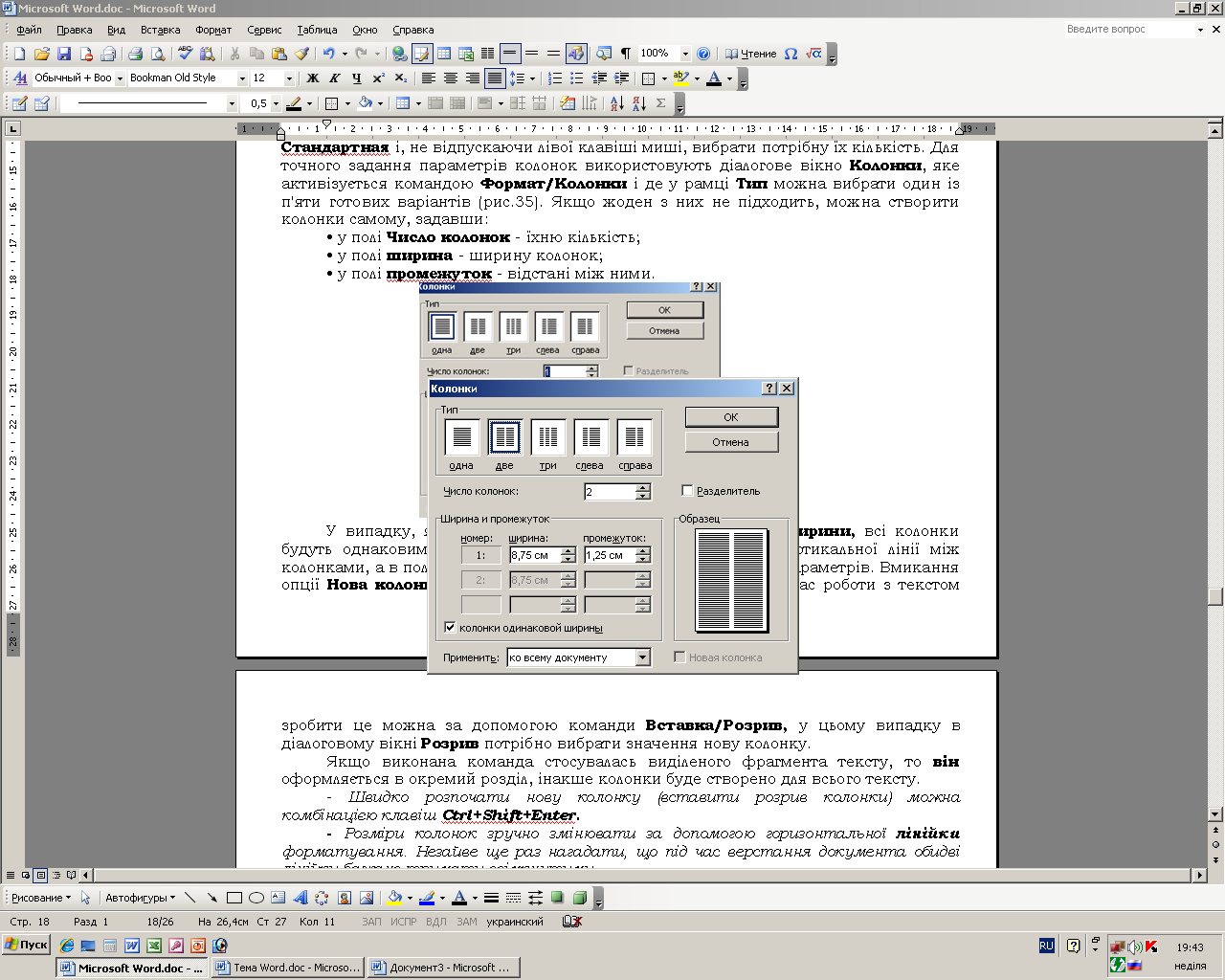Open the Таблица menu

point(317,30)
